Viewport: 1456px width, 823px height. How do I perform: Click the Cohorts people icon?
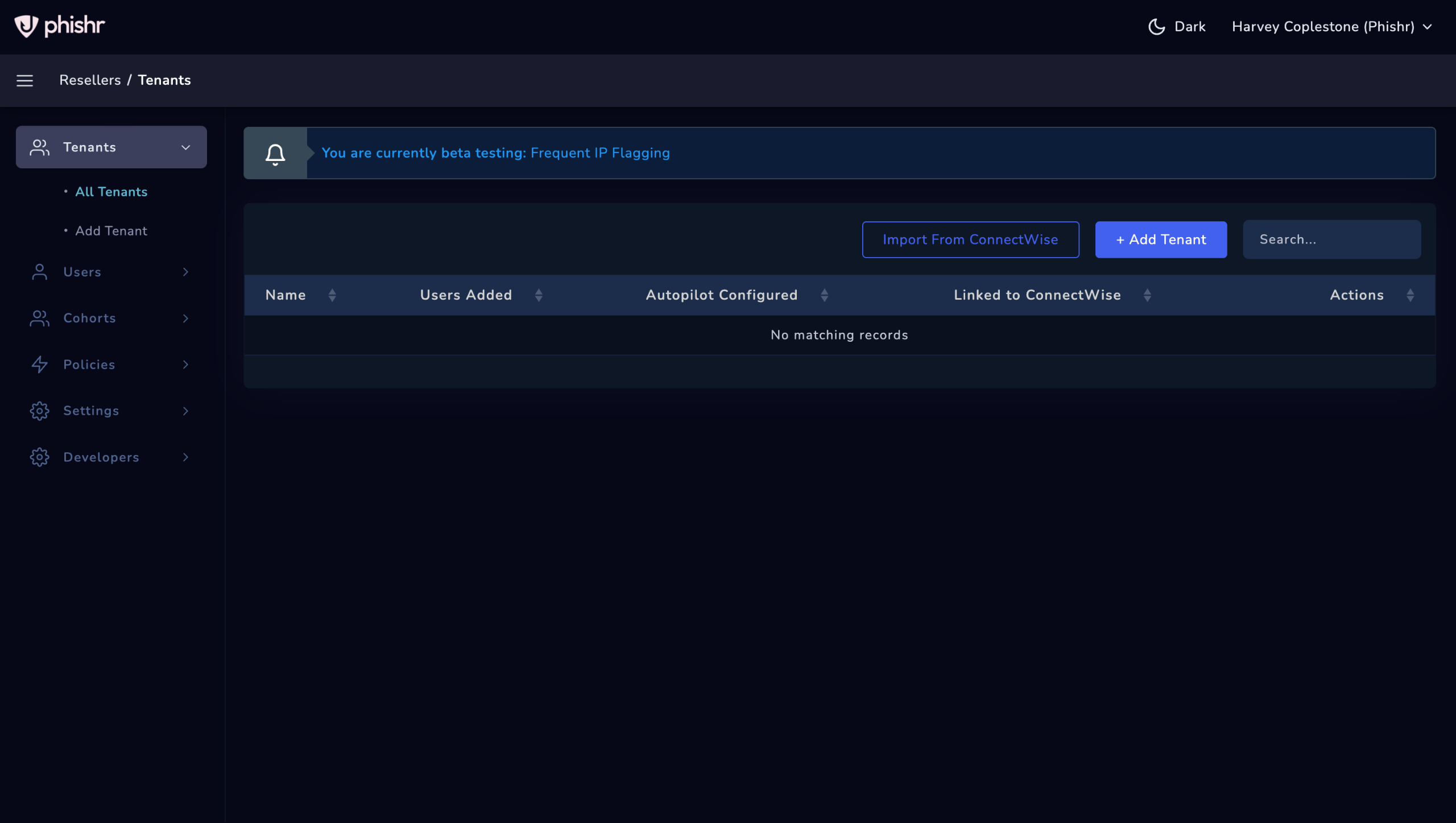39,319
